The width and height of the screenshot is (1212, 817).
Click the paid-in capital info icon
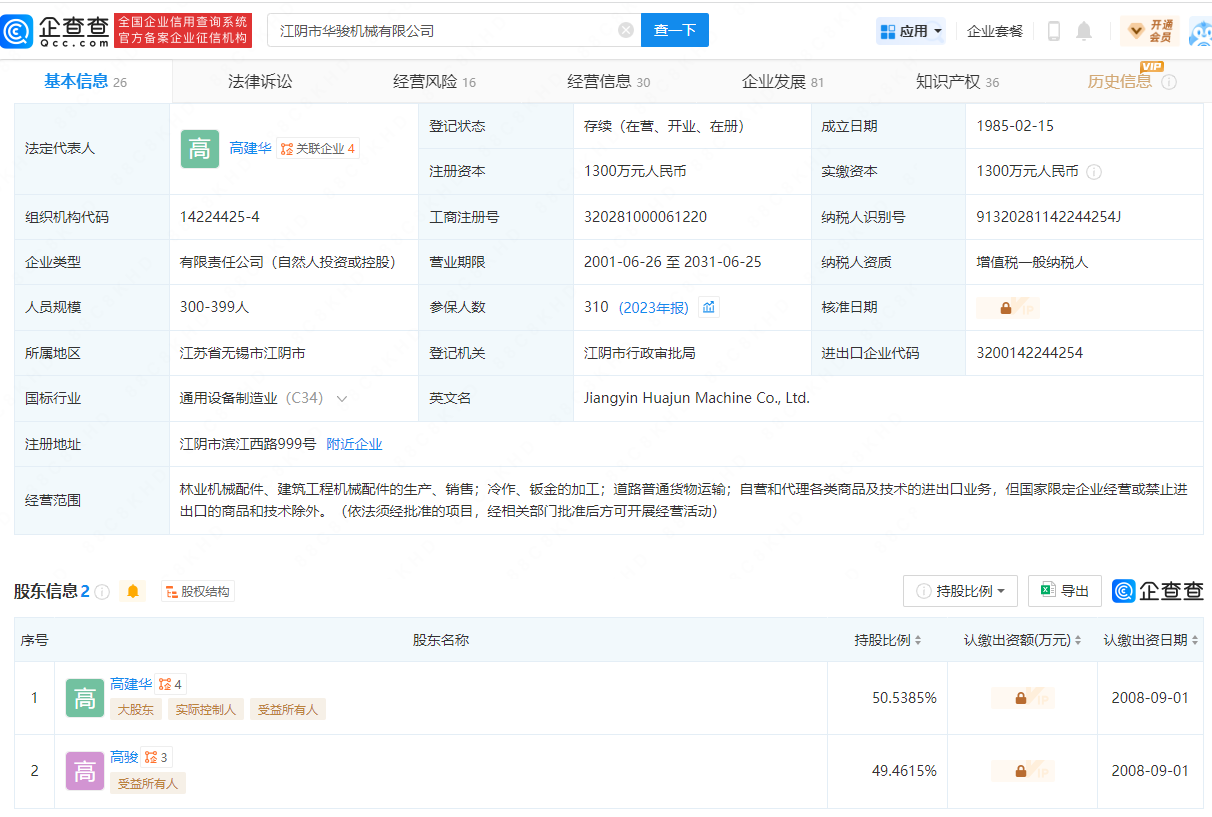pyautogui.click(x=1094, y=172)
